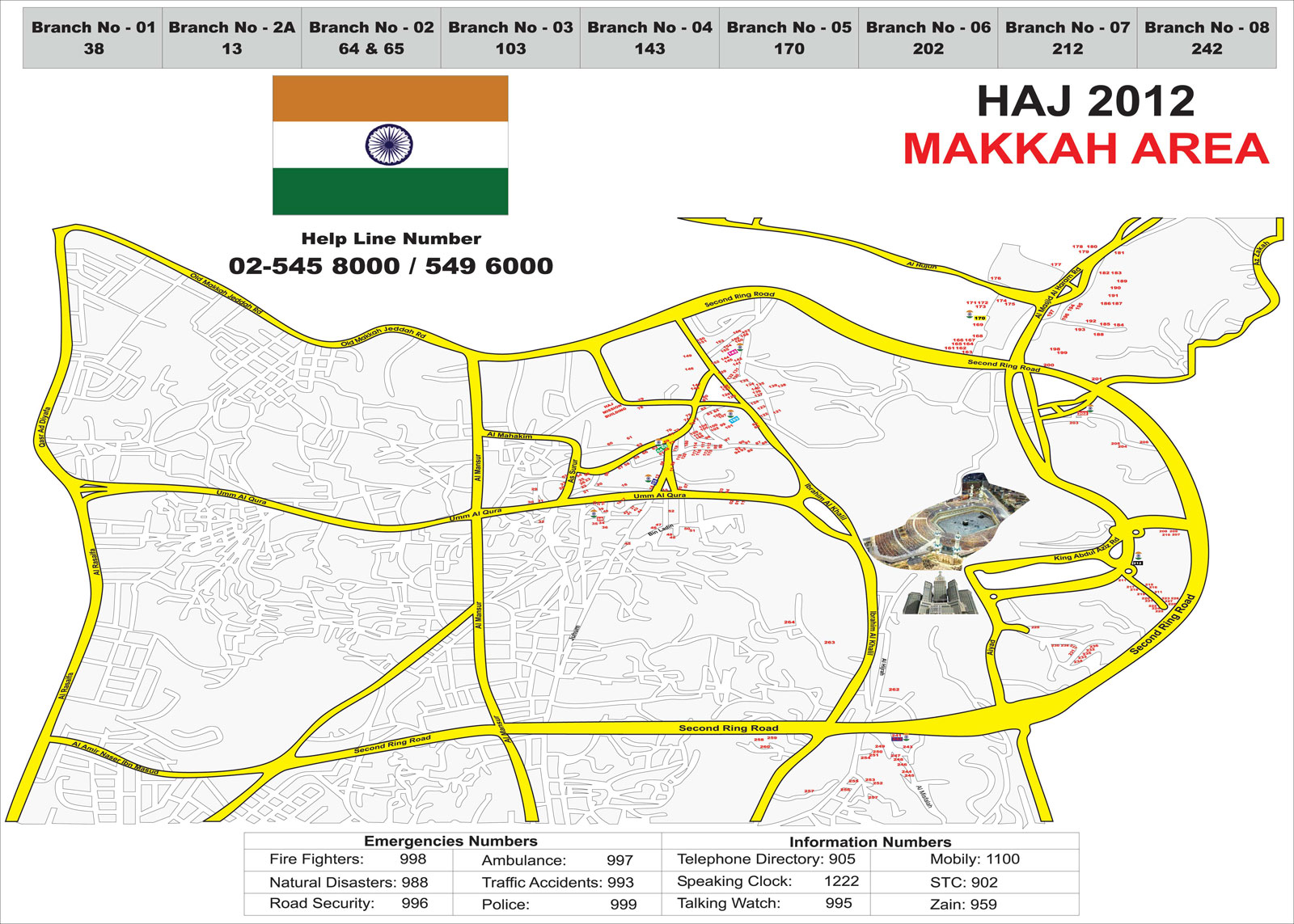Click the red MAKKAH AREA heading
This screenshot has width=1294, height=924.
coord(1085,149)
